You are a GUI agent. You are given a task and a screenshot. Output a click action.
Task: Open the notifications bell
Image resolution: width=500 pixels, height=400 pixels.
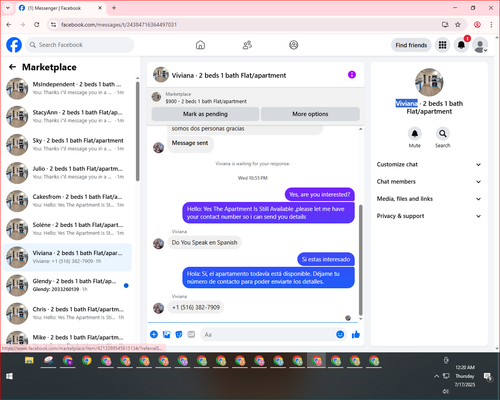(x=461, y=45)
